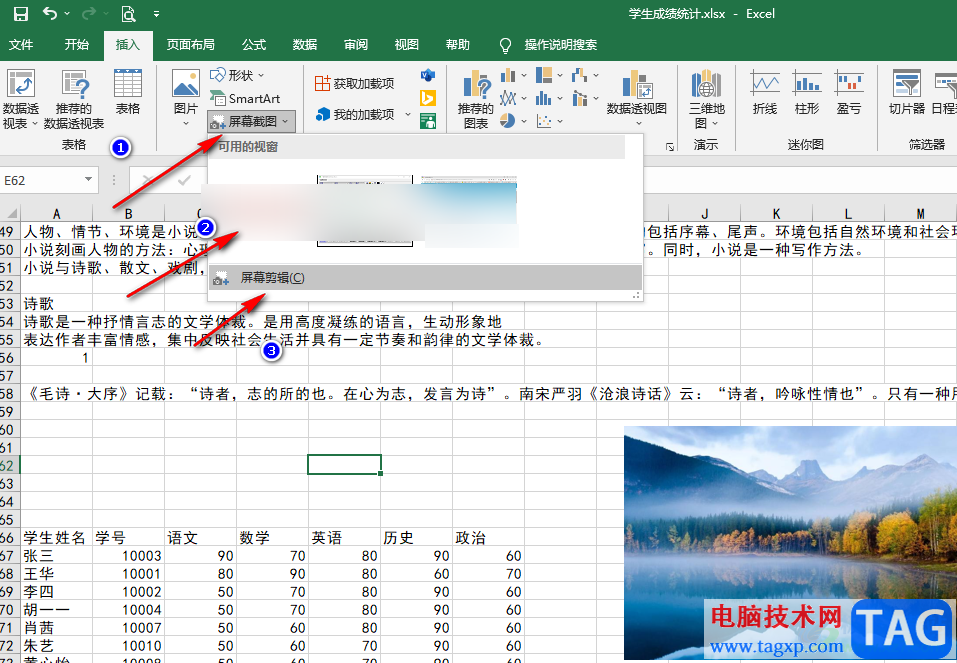
Task: Switch to the 页面布局 ribbon tab
Action: [x=190, y=45]
